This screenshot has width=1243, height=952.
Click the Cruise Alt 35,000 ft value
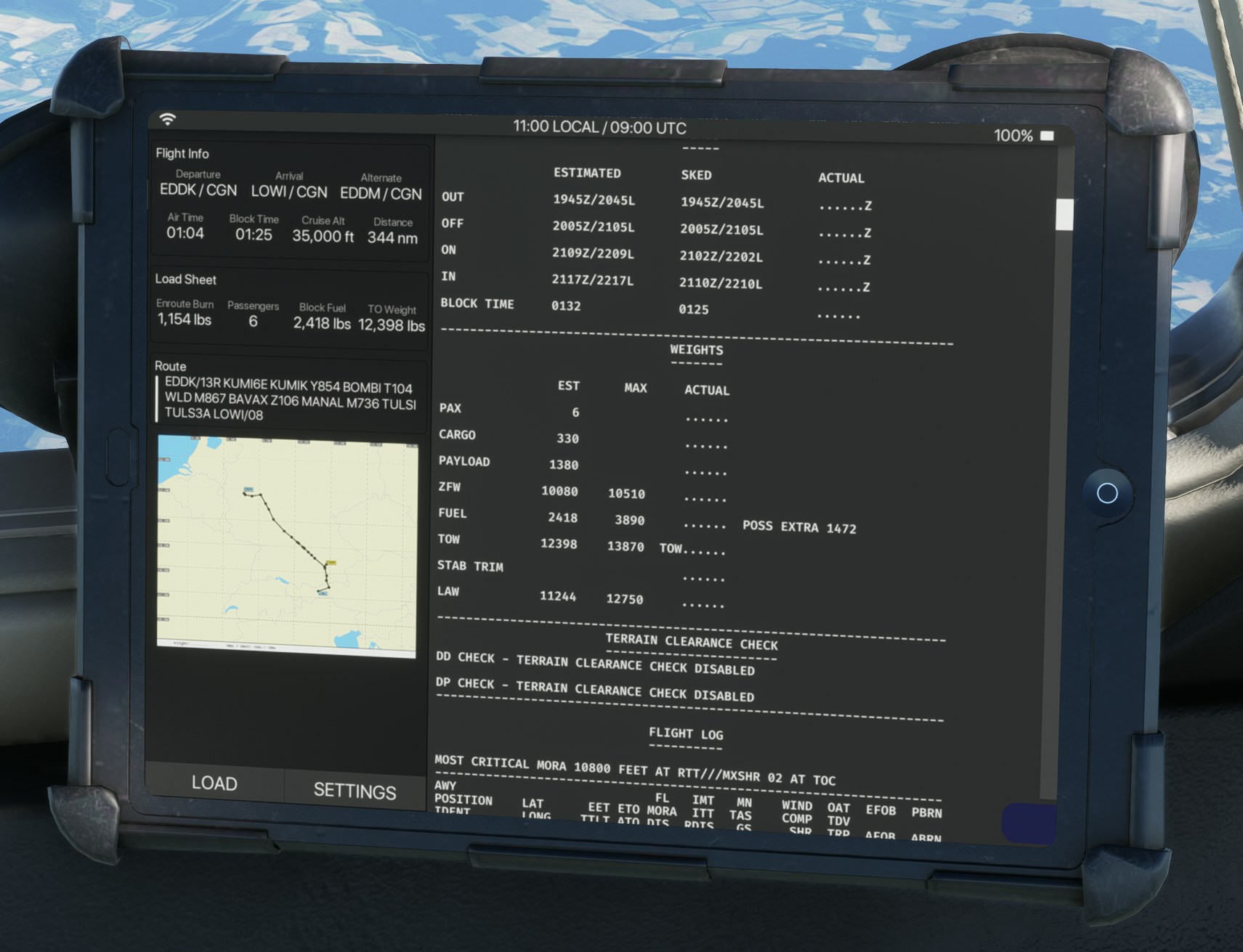pos(323,236)
